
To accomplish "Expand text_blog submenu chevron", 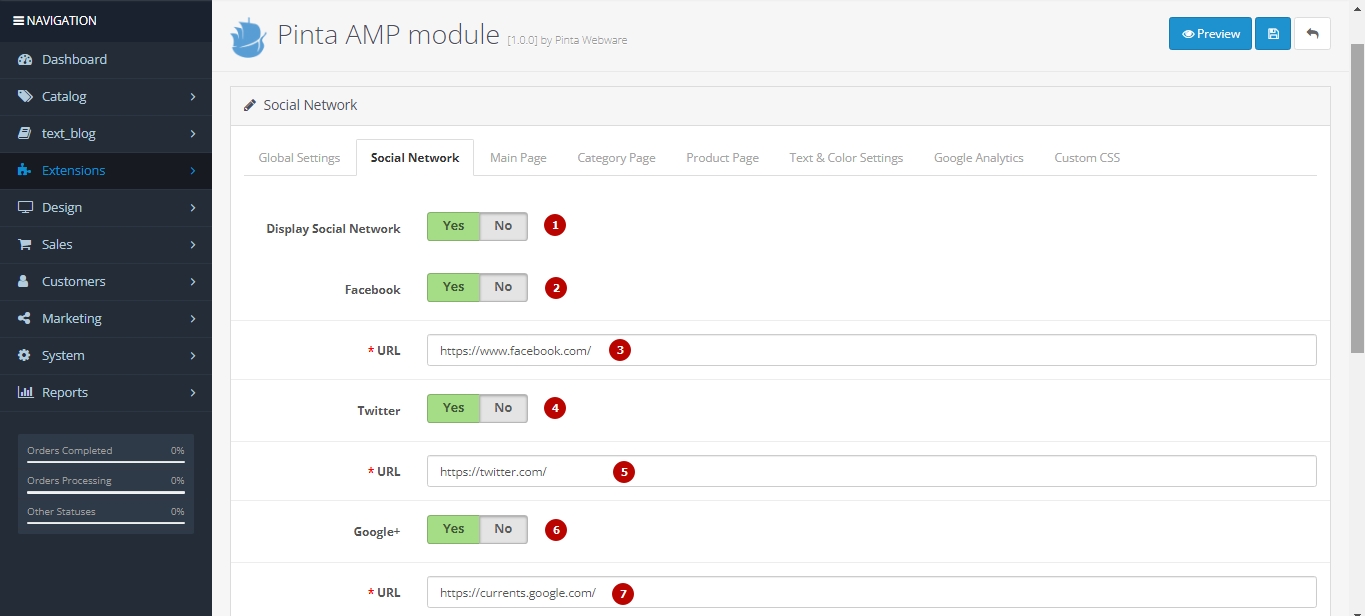I will point(193,134).
